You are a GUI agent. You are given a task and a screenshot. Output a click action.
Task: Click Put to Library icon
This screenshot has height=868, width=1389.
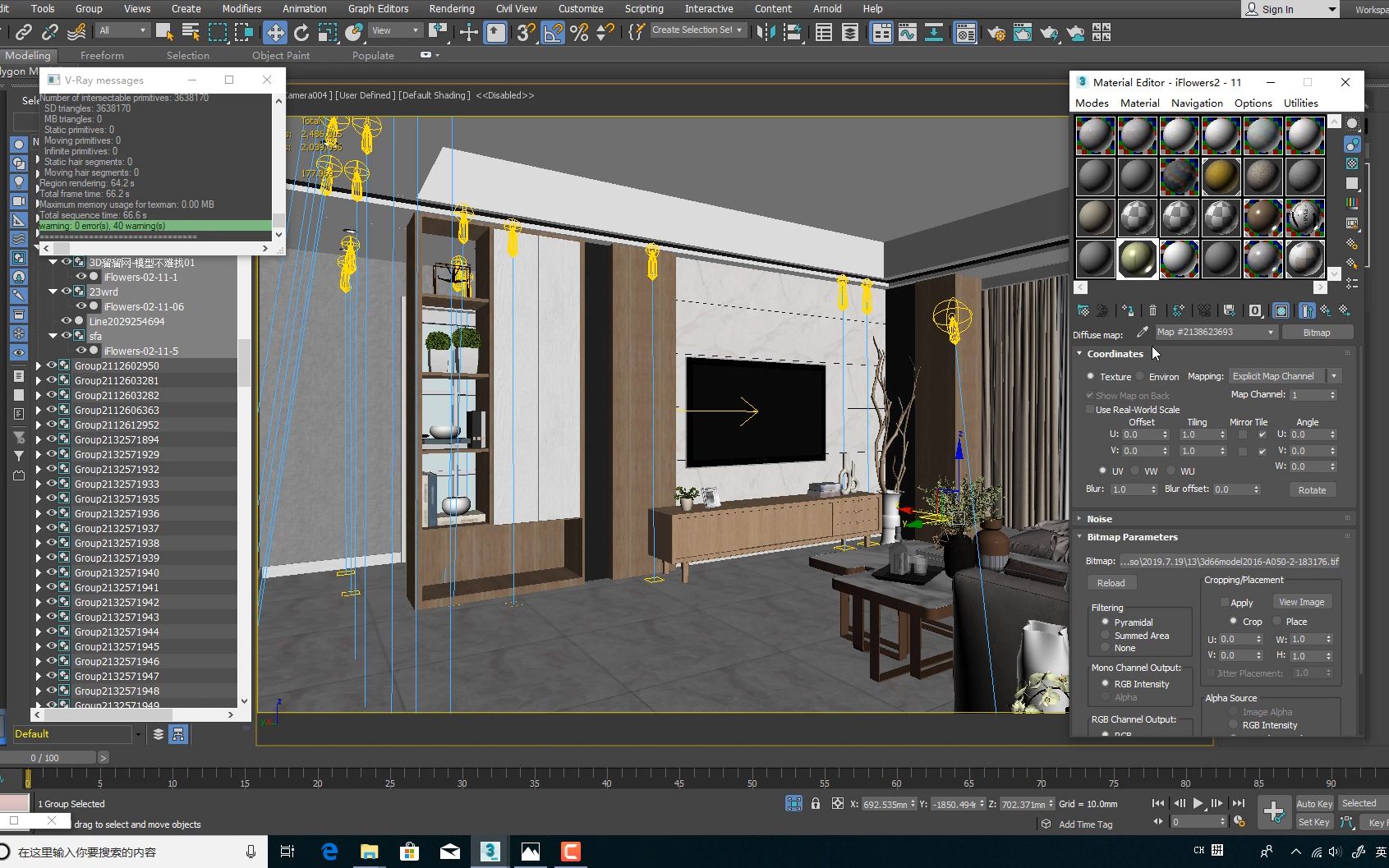pyautogui.click(x=1229, y=310)
